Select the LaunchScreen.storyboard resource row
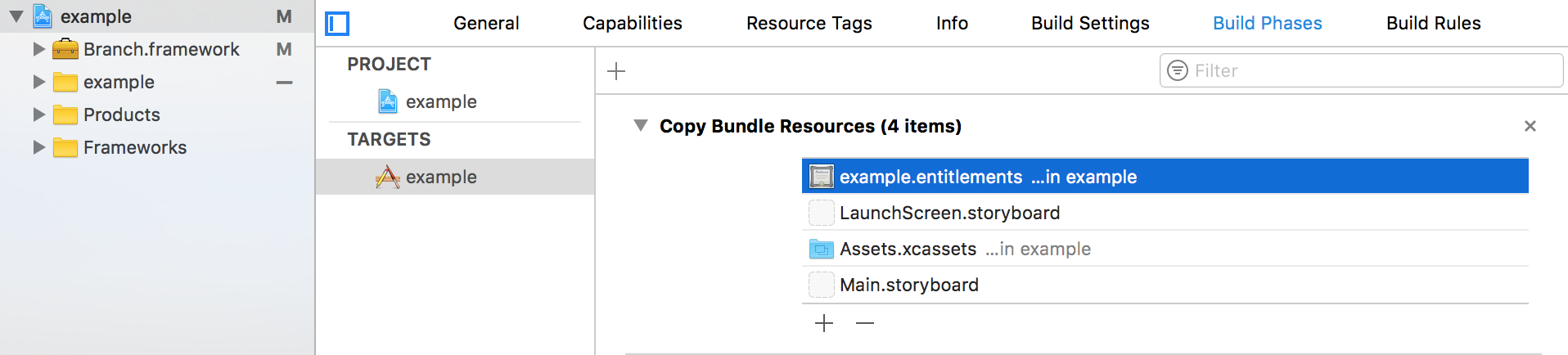 click(1165, 213)
